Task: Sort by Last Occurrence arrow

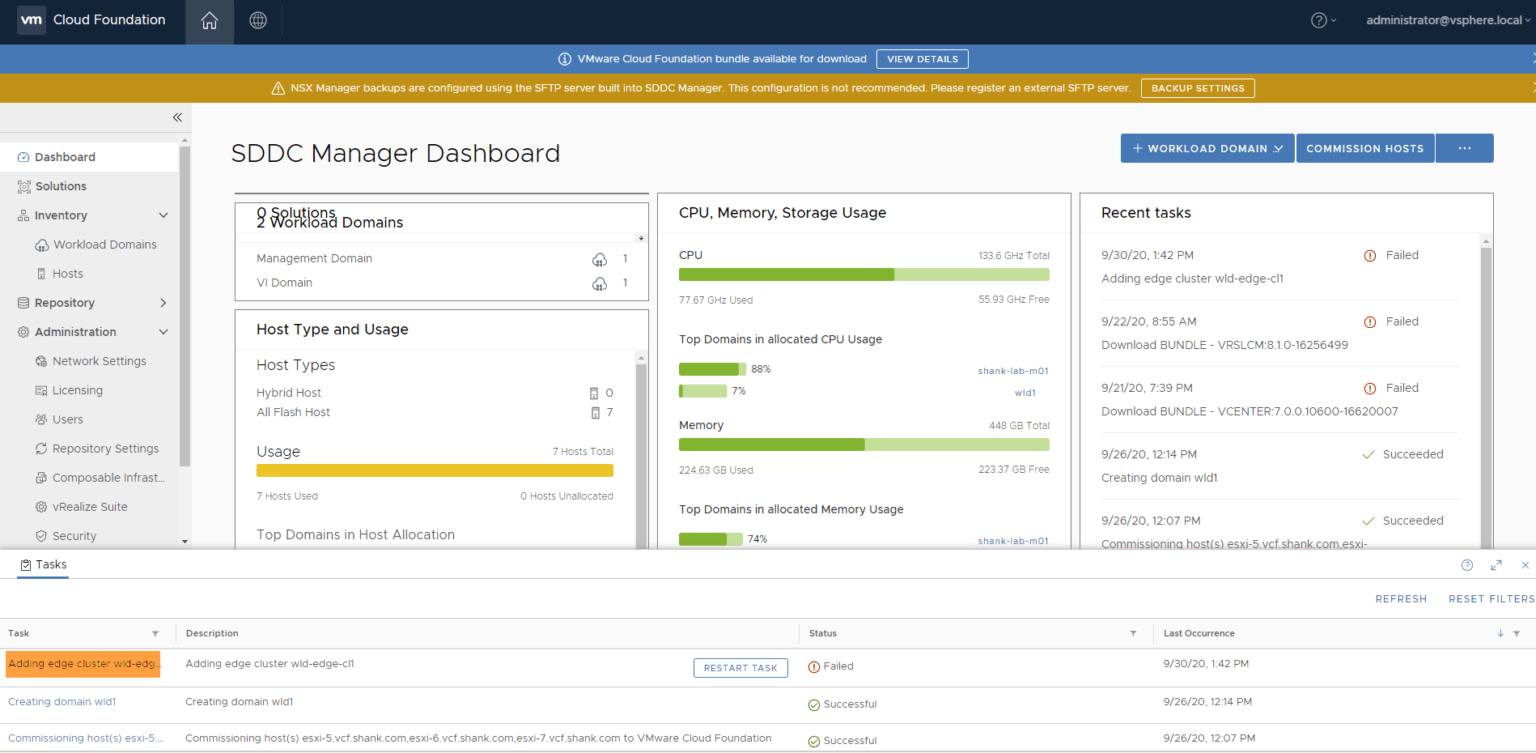Action: [1500, 634]
